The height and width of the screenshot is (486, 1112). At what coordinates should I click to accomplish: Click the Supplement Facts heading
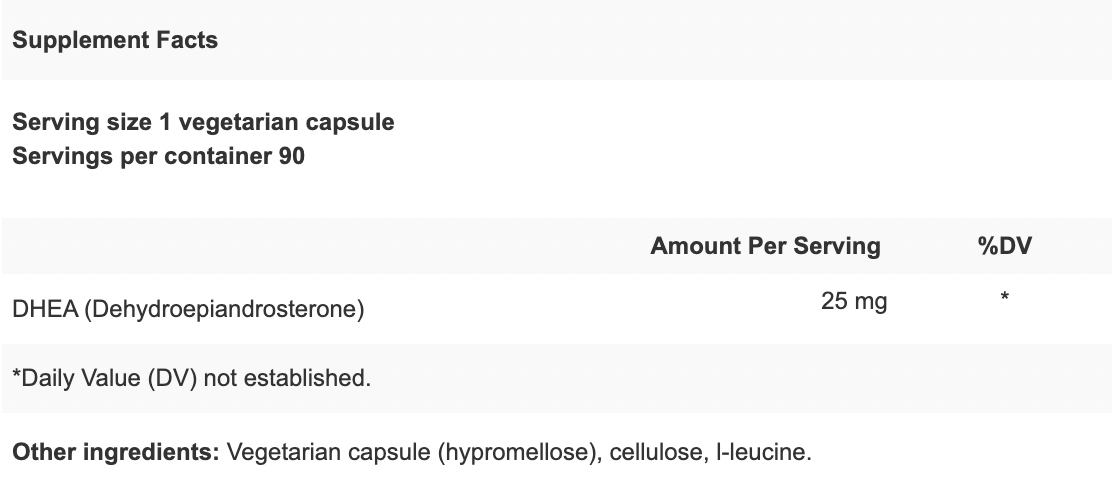click(115, 40)
